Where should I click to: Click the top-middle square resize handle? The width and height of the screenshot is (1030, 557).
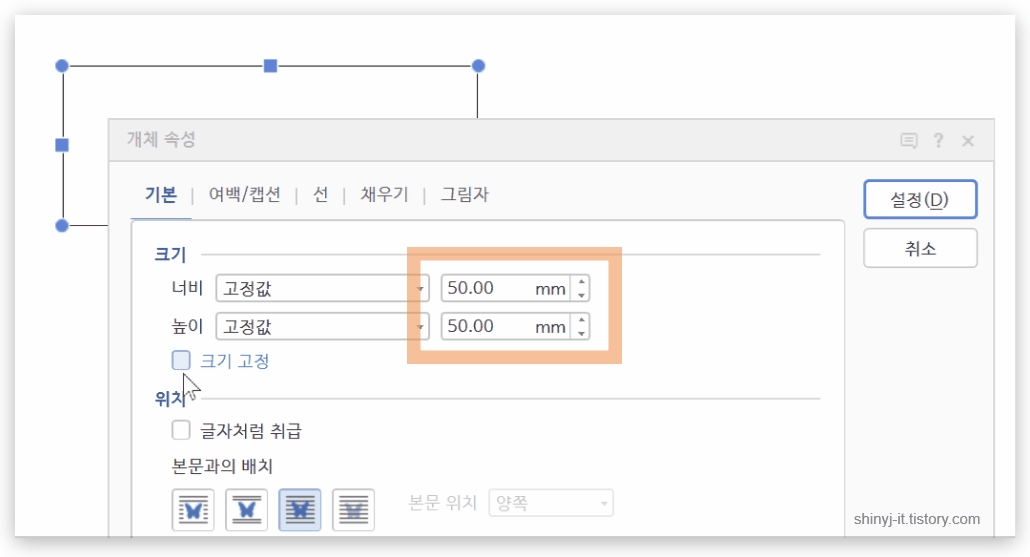270,66
